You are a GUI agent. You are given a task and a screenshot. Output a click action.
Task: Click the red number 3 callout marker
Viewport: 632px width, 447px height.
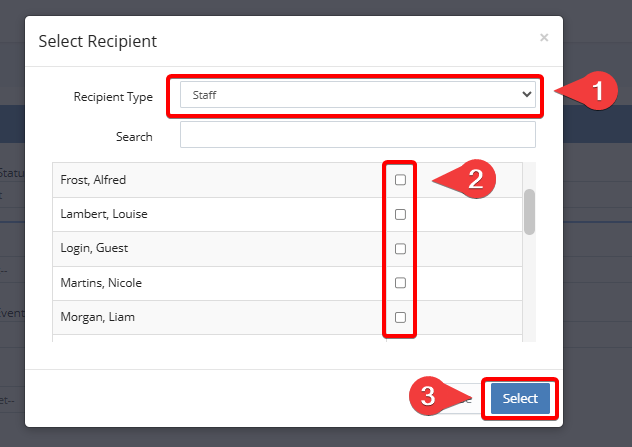coord(429,396)
